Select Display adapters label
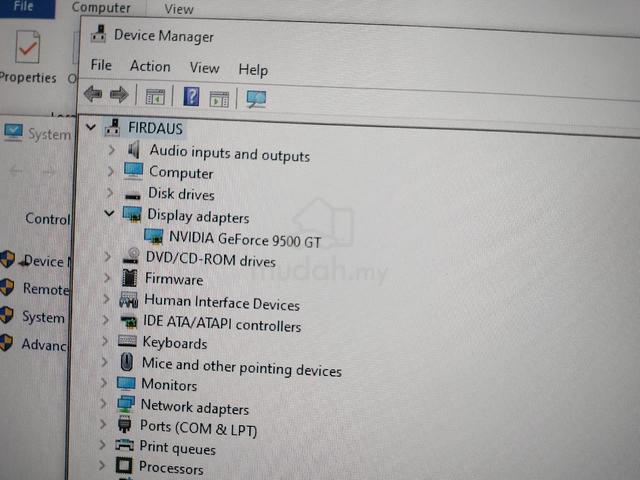 pos(198,216)
